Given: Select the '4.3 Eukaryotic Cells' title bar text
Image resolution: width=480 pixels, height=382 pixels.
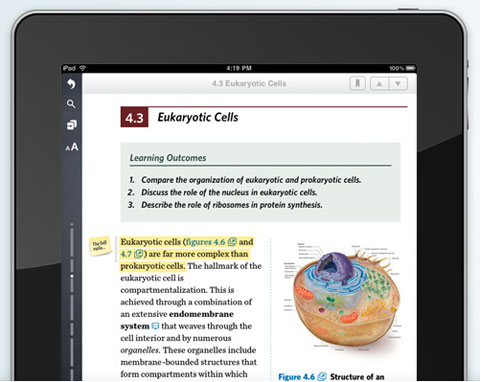Looking at the screenshot, I should tap(249, 83).
